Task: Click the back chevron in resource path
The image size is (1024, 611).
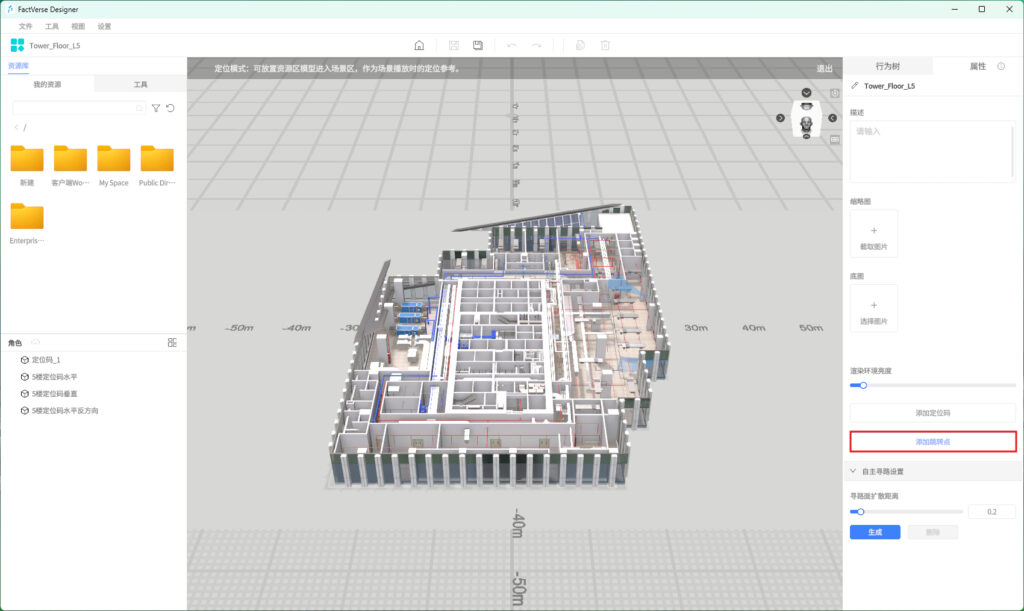Action: [x=16, y=127]
